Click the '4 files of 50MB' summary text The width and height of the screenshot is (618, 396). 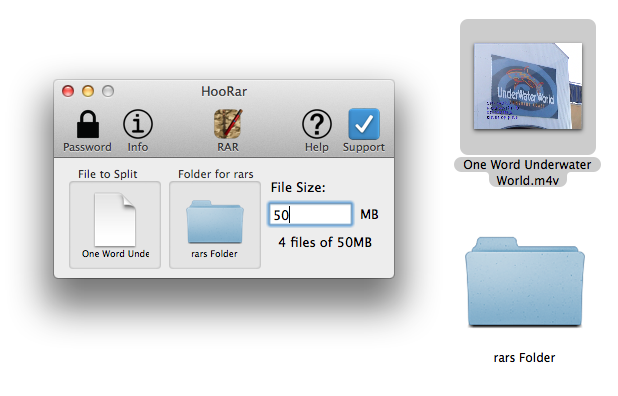325,242
